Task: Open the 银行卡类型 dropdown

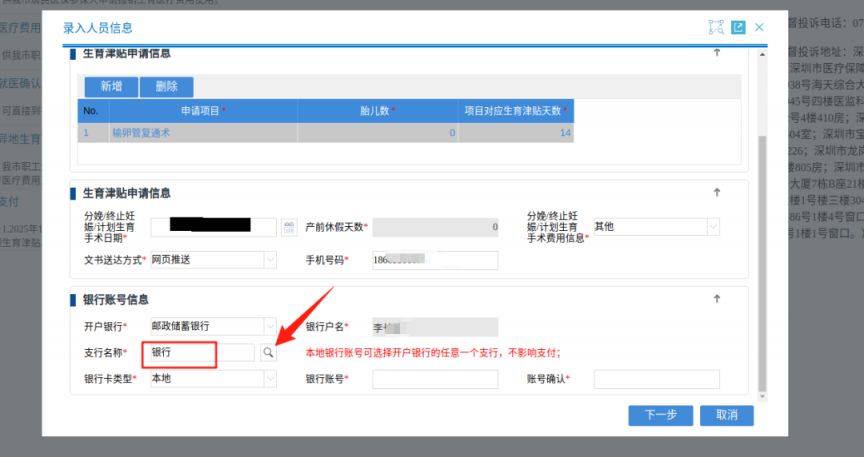Action: 270,379
